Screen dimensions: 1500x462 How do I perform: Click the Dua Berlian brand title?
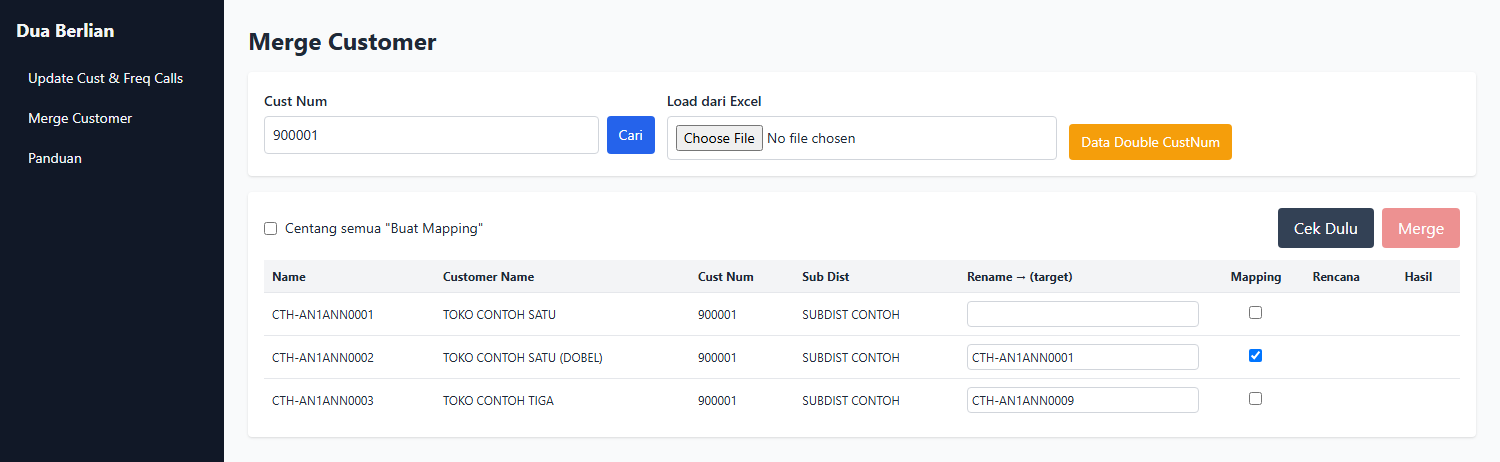(x=65, y=31)
